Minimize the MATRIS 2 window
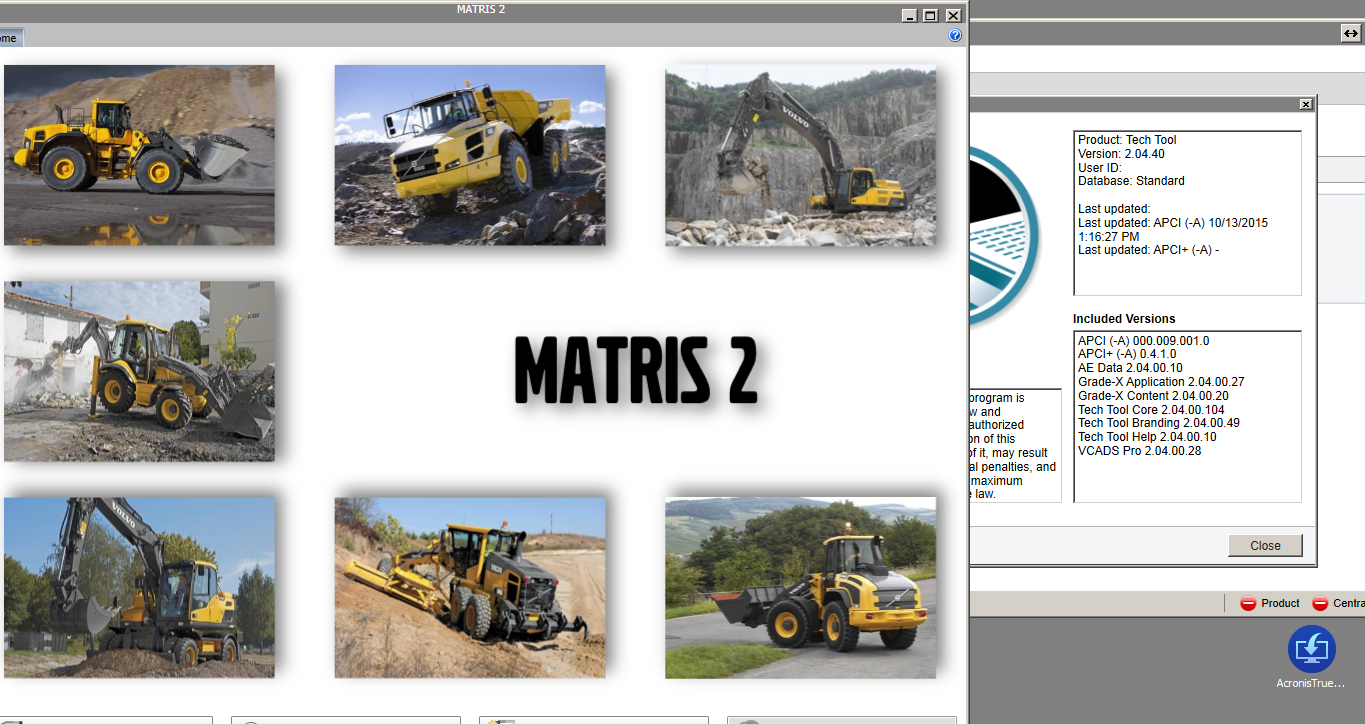The width and height of the screenshot is (1365, 725). click(909, 15)
